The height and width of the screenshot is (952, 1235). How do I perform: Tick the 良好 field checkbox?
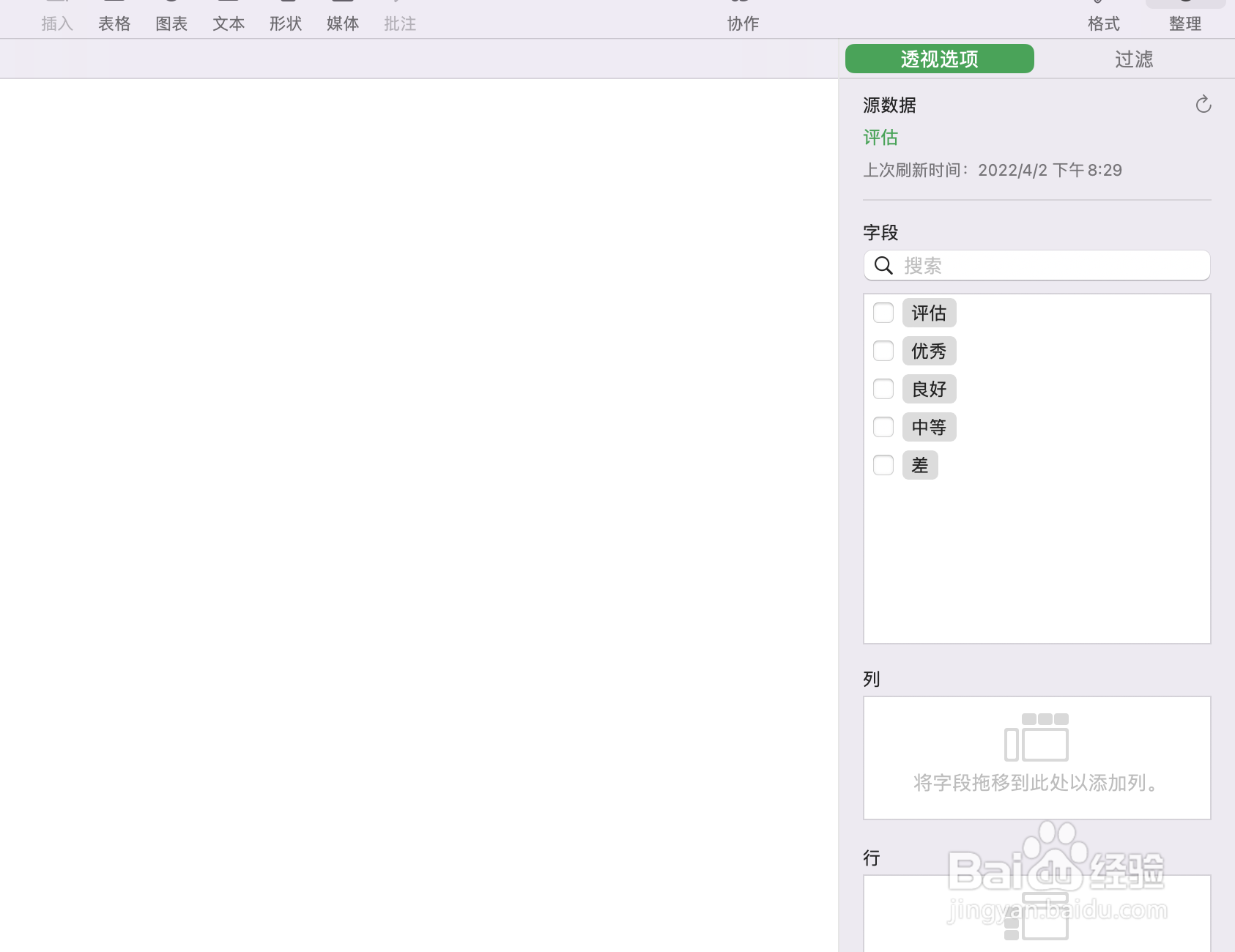pyautogui.click(x=883, y=389)
